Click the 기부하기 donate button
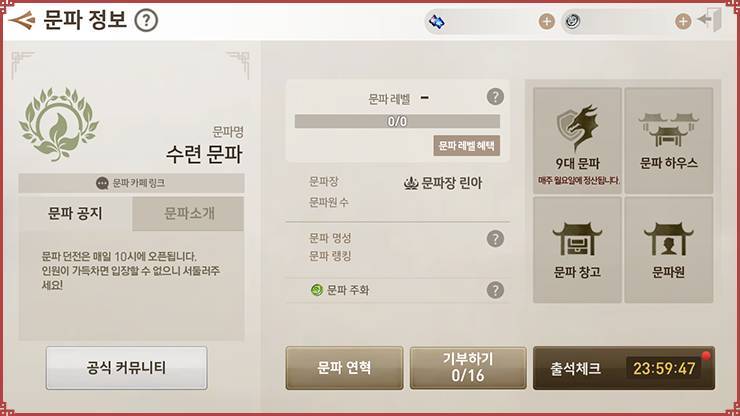 [x=468, y=368]
